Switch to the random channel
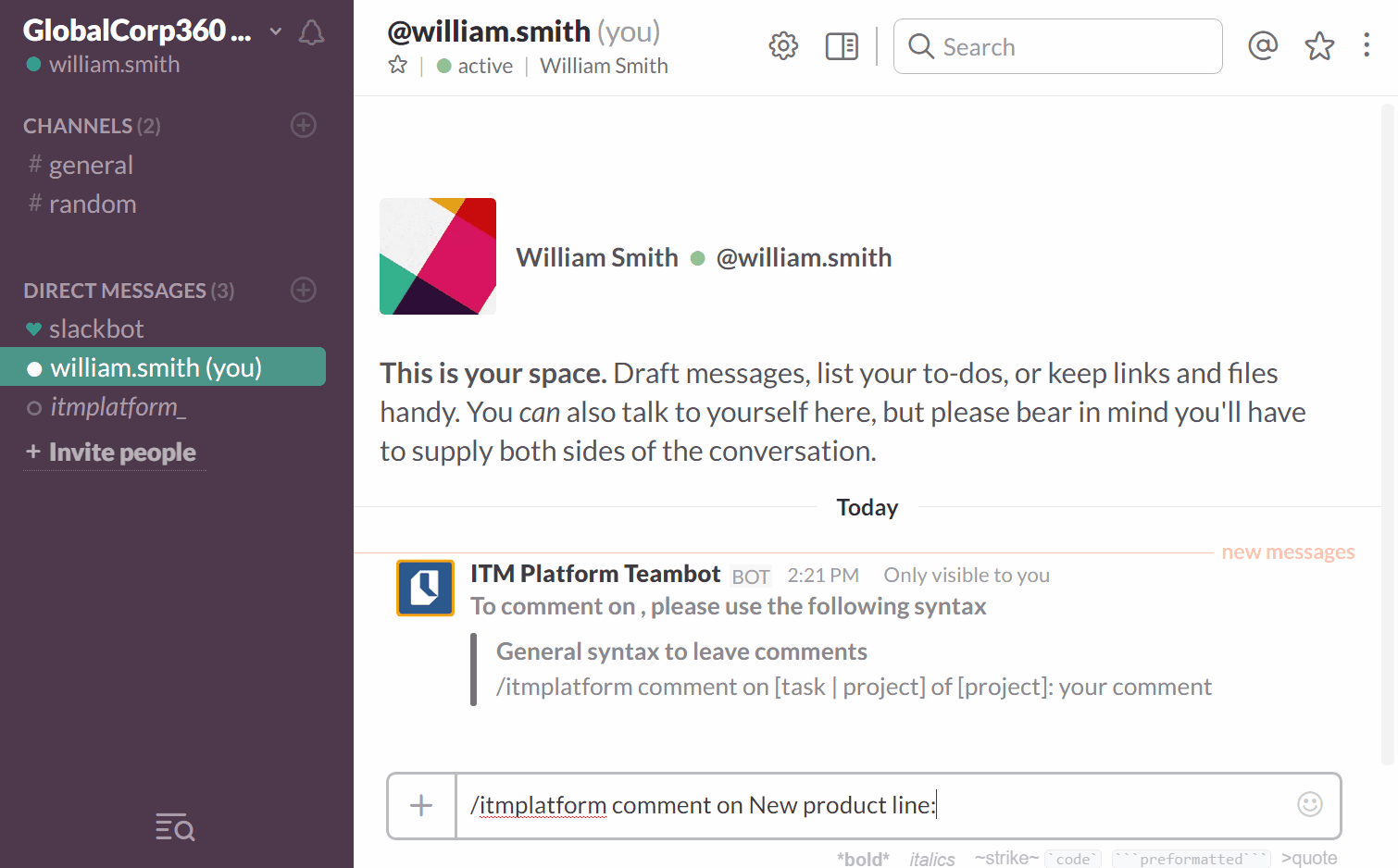 tap(93, 204)
